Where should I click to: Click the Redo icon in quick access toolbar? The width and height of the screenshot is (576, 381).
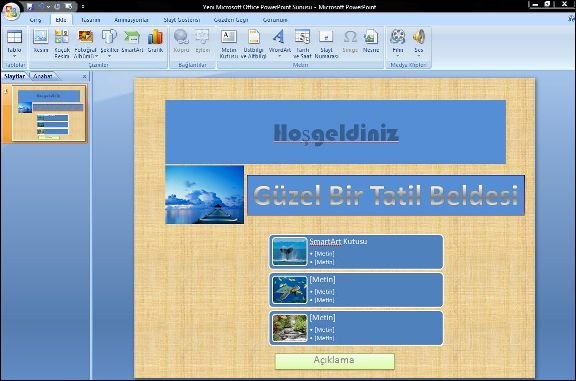click(x=57, y=7)
